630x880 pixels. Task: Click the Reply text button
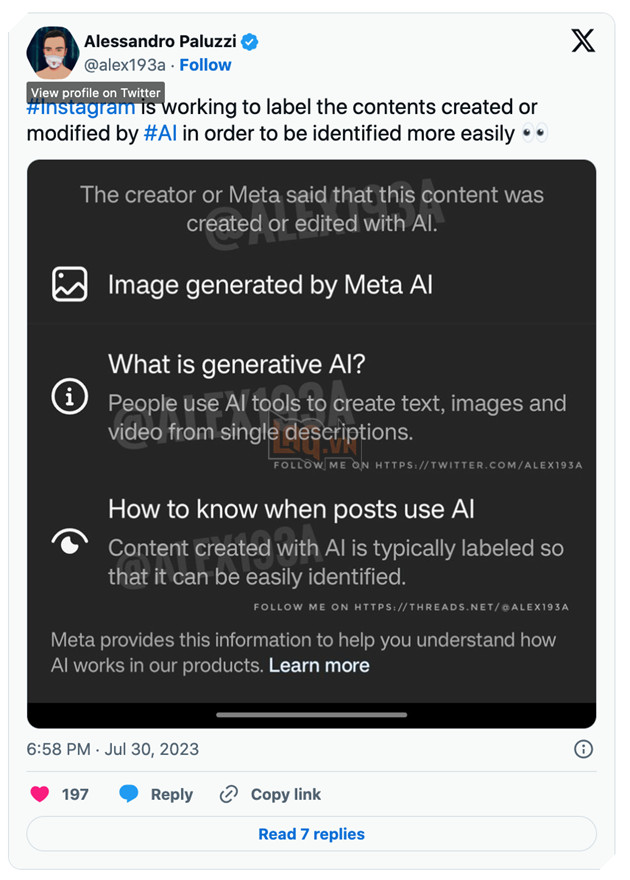171,794
